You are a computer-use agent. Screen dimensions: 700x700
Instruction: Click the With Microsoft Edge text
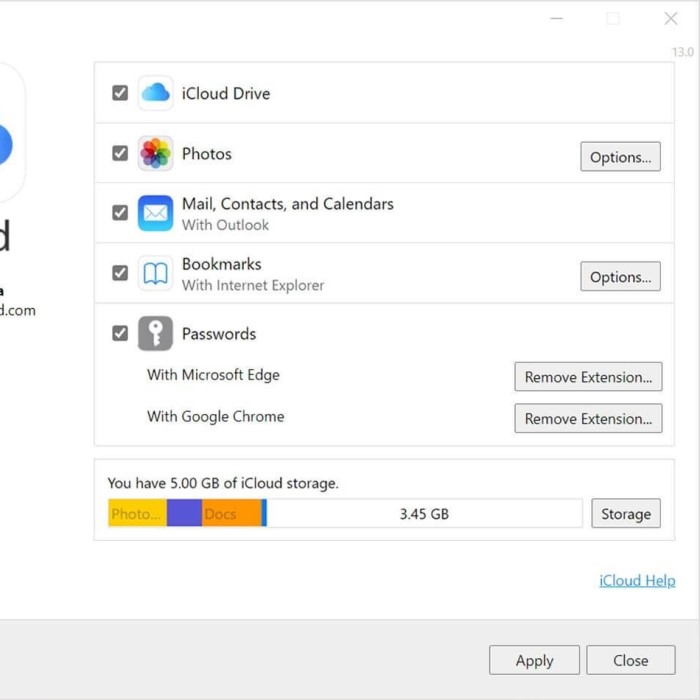(x=213, y=375)
